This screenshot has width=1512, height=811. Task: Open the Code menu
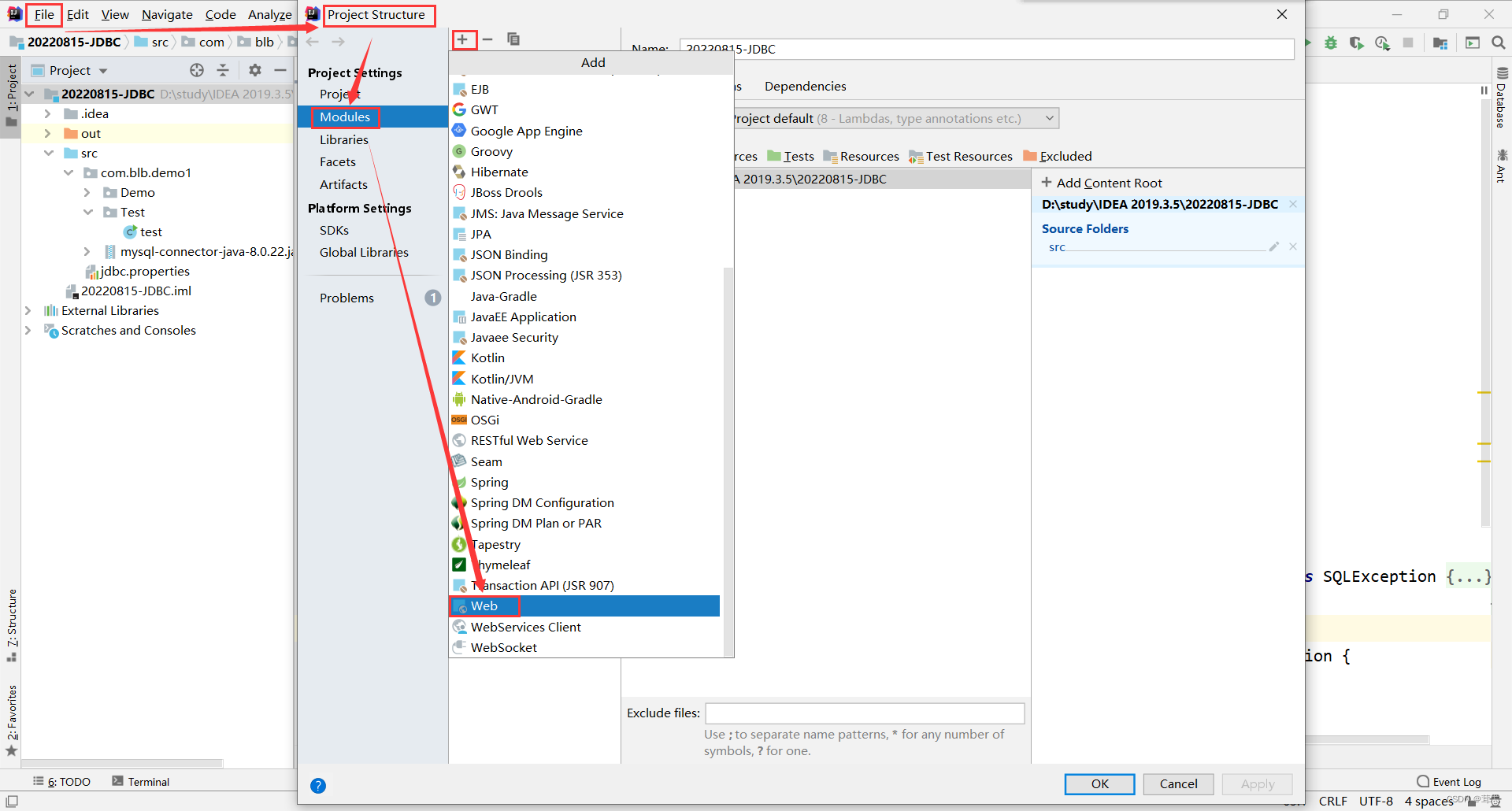pyautogui.click(x=220, y=14)
